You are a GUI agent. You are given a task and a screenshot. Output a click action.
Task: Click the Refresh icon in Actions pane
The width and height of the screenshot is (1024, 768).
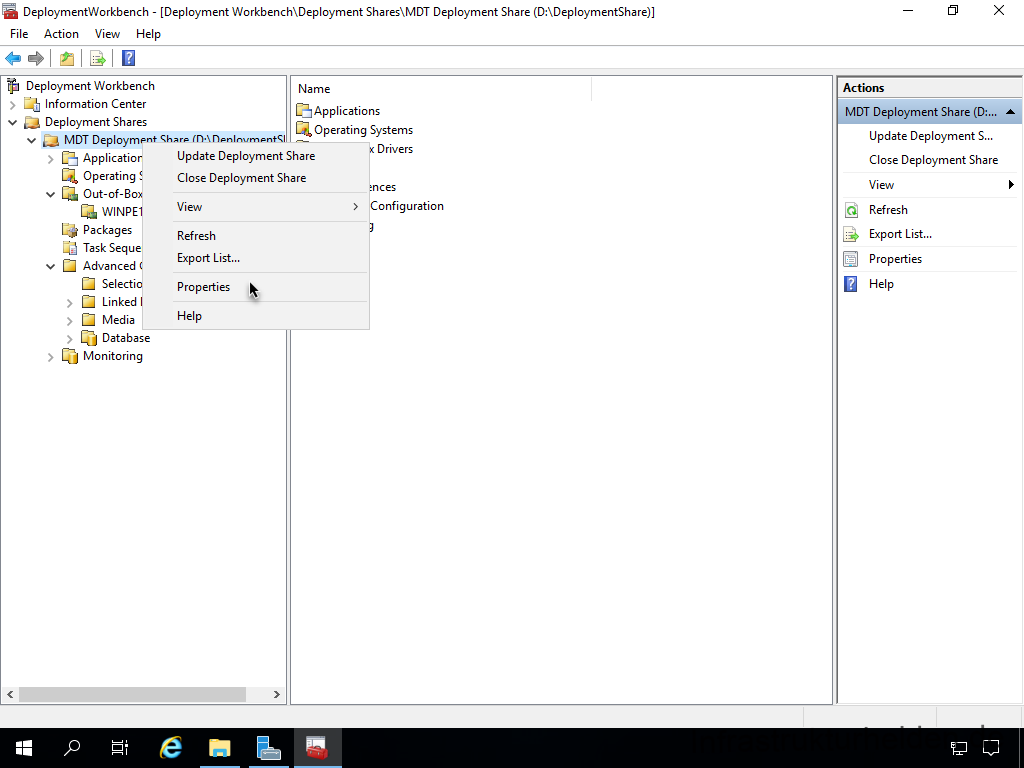[x=851, y=210]
